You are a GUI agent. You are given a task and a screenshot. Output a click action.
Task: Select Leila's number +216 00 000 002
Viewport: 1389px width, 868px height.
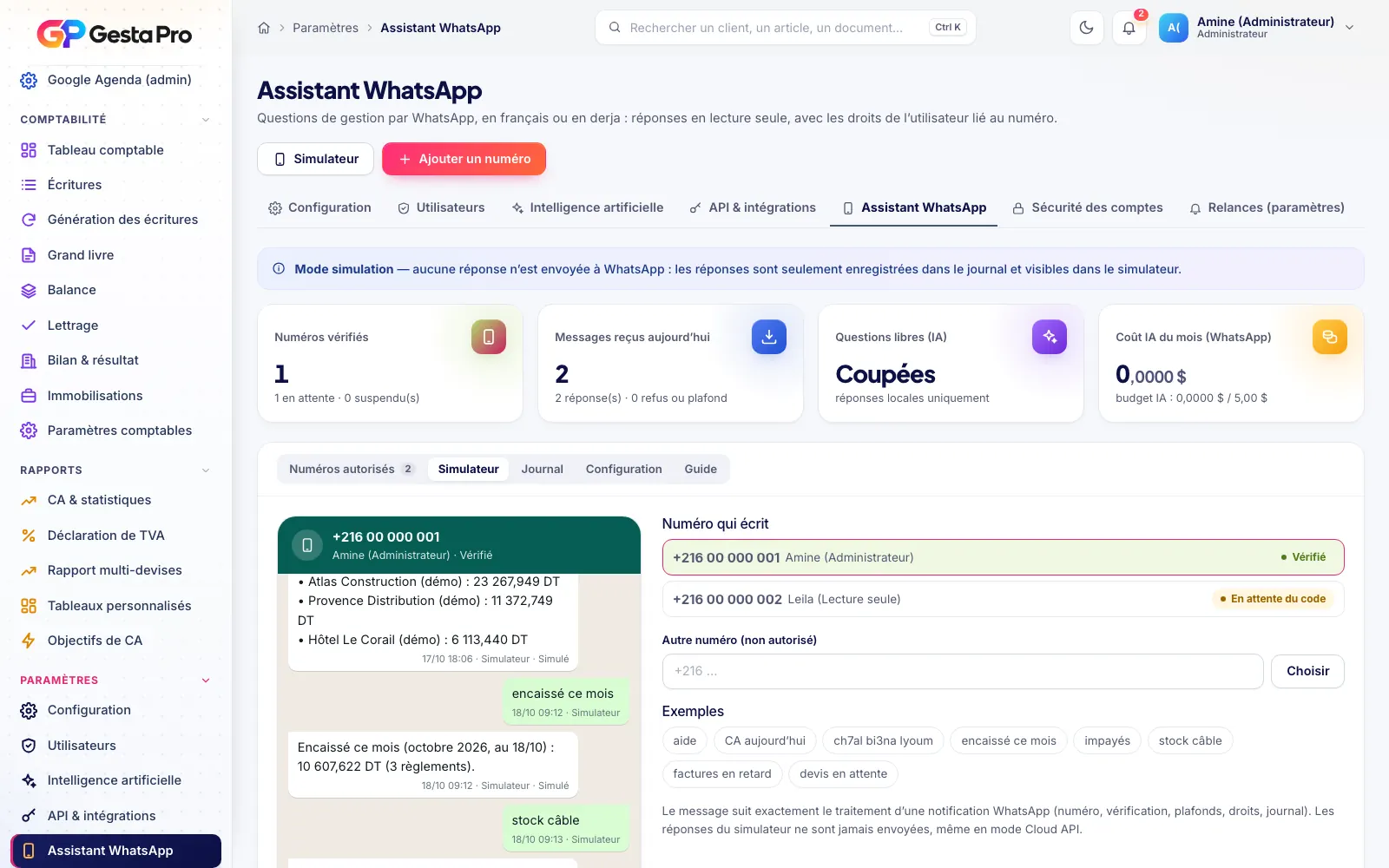click(1003, 599)
